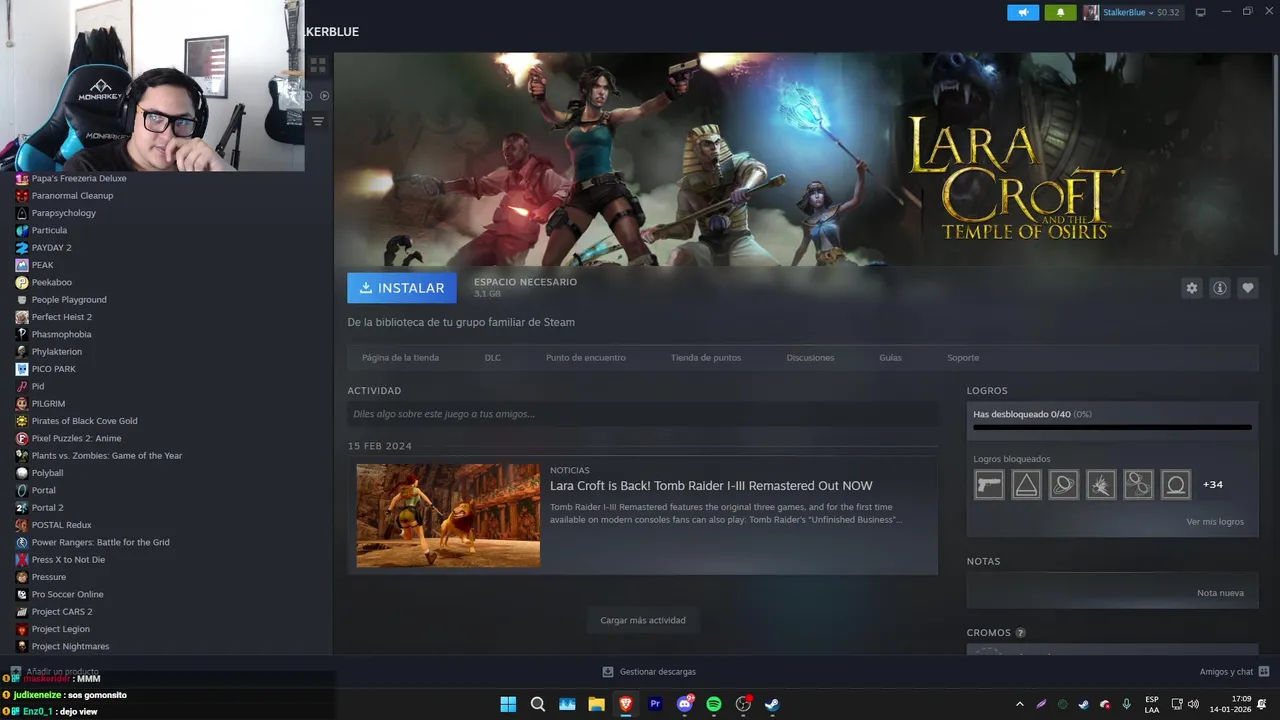Image resolution: width=1280 pixels, height=720 pixels.
Task: Show the +34 more locked achievements
Action: click(1213, 485)
